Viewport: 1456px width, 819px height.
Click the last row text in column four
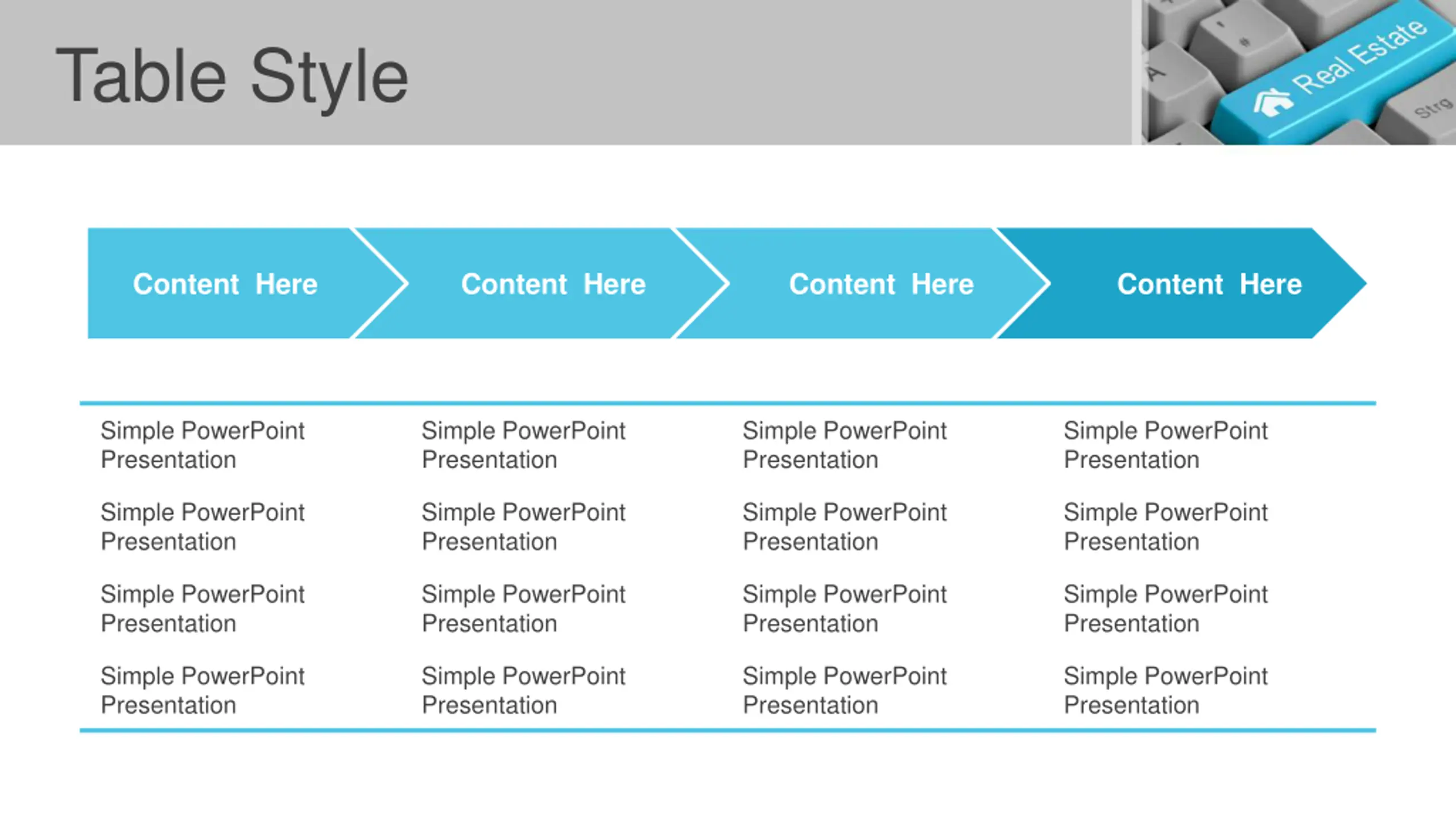click(x=1166, y=690)
